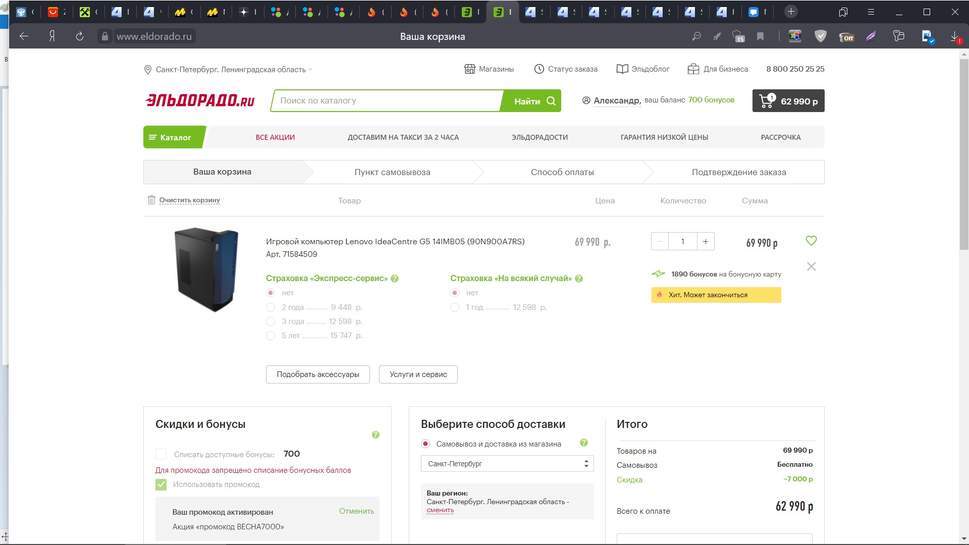Enable the Списать доступные бонусы checkbox
Viewport: 969px width, 545px height.
(161, 454)
